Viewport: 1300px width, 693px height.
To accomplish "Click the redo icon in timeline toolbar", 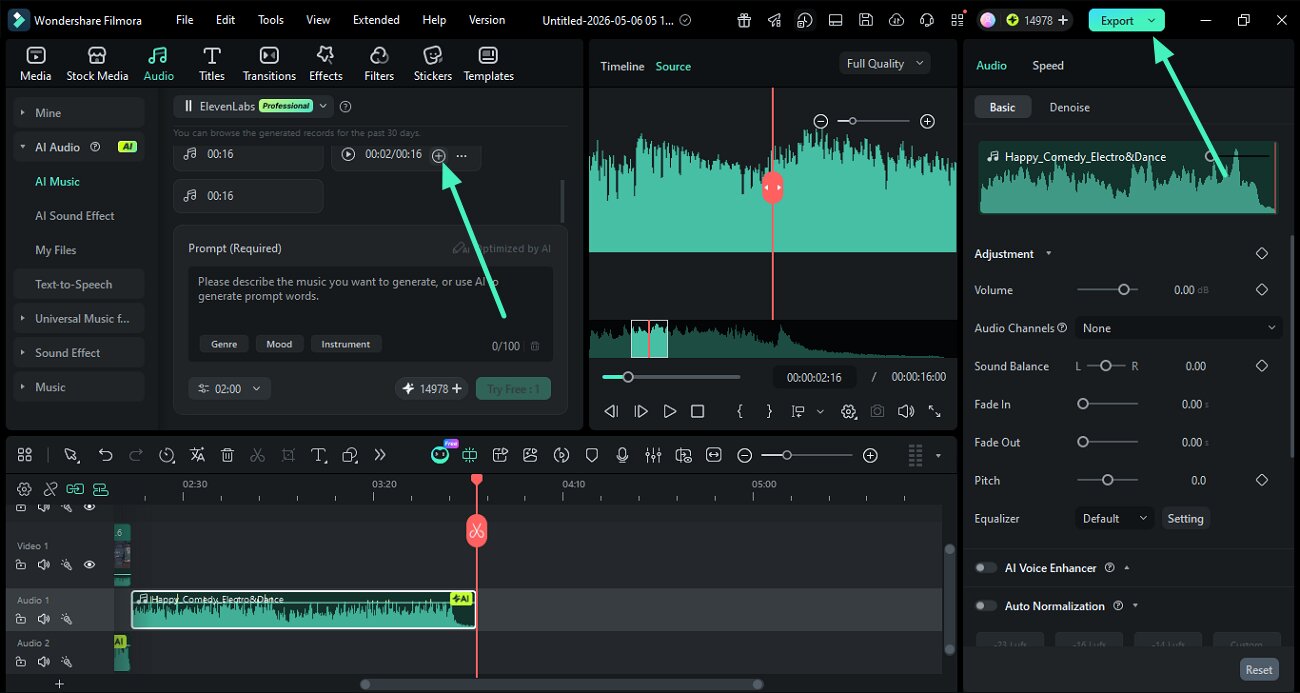I will point(136,455).
